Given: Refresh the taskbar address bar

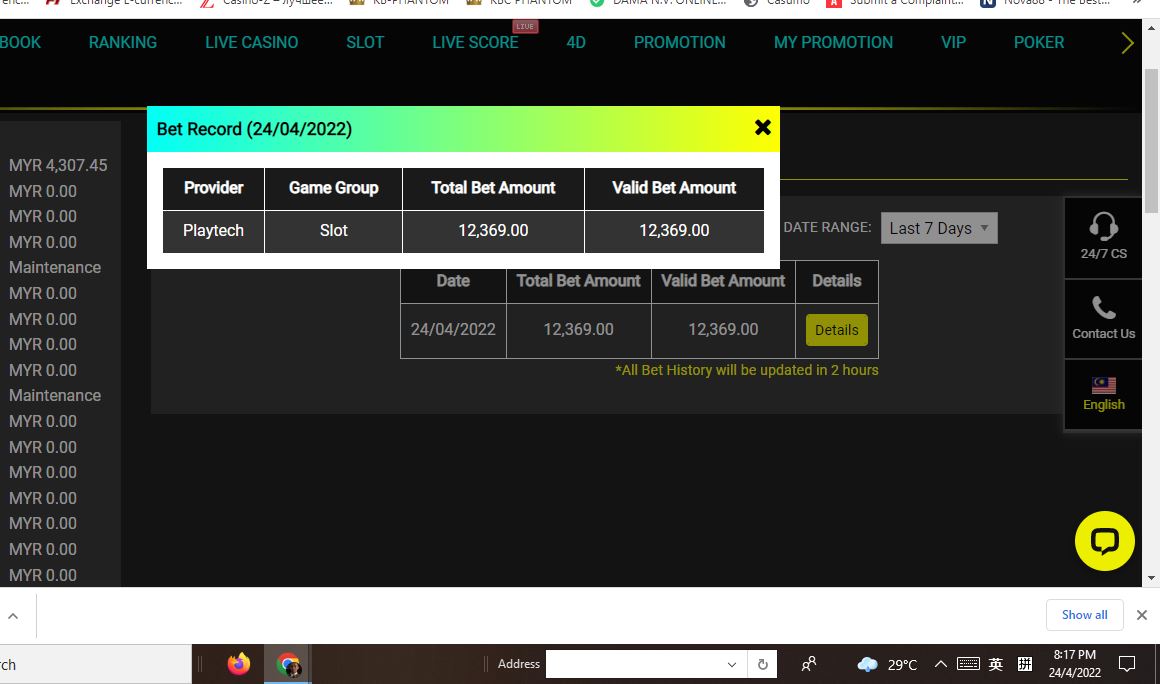Looking at the screenshot, I should [x=762, y=664].
